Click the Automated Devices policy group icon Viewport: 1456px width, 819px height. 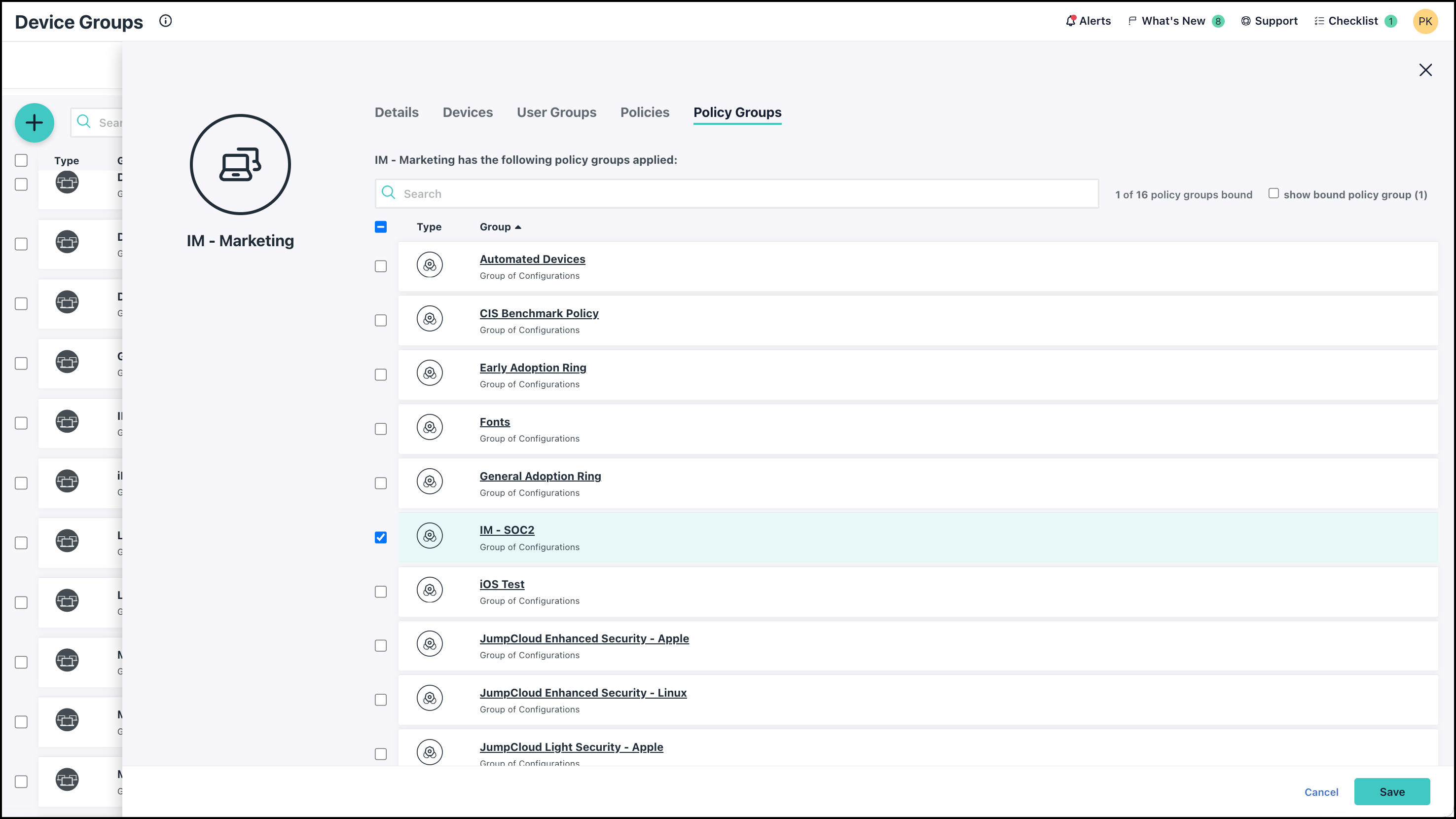430,265
